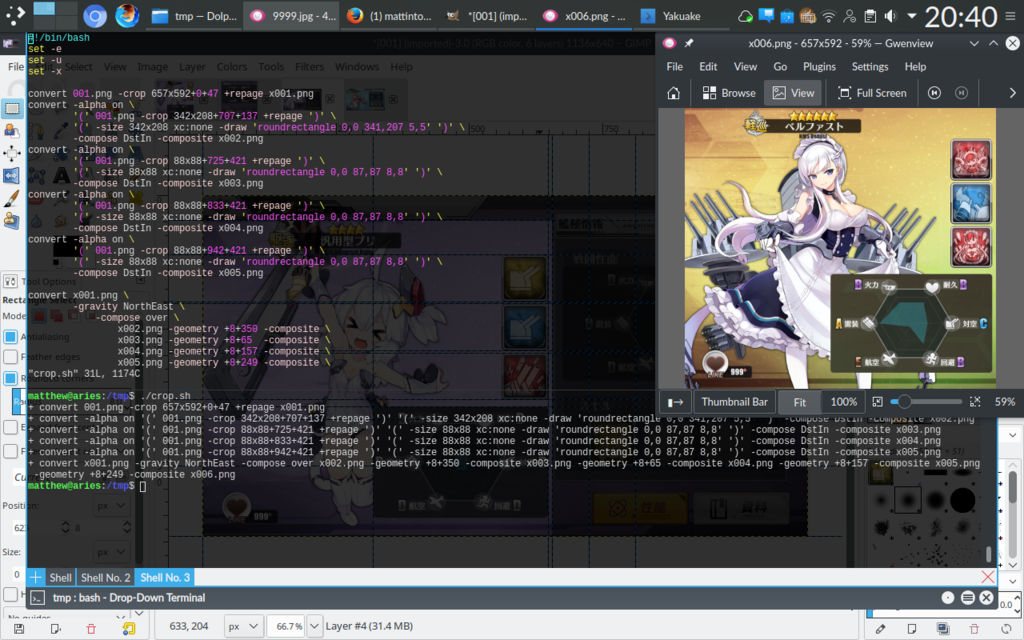Open KDE application launcher
The height and width of the screenshot is (640, 1024).
click(14, 14)
